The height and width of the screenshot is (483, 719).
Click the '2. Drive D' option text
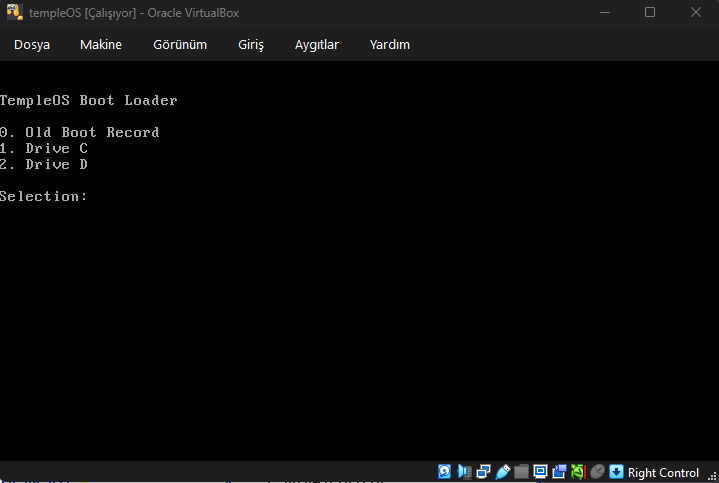44,165
